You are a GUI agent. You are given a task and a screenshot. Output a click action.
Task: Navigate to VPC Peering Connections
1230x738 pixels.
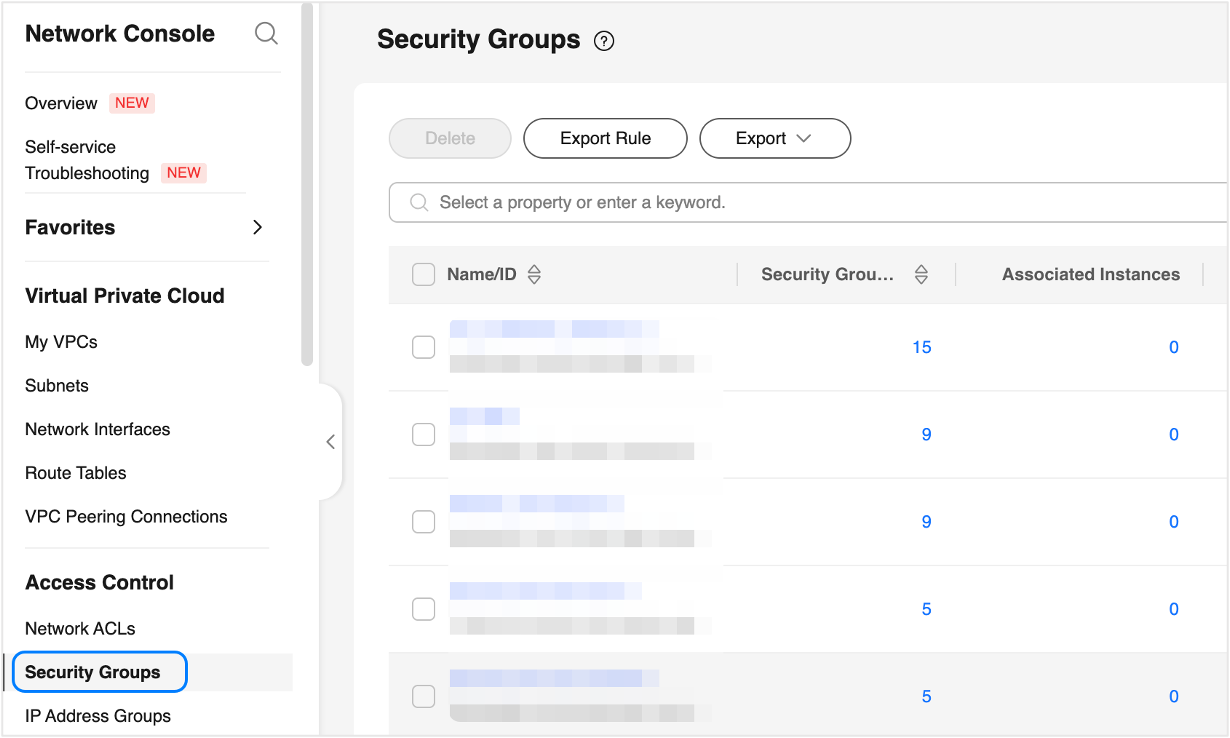tap(126, 517)
